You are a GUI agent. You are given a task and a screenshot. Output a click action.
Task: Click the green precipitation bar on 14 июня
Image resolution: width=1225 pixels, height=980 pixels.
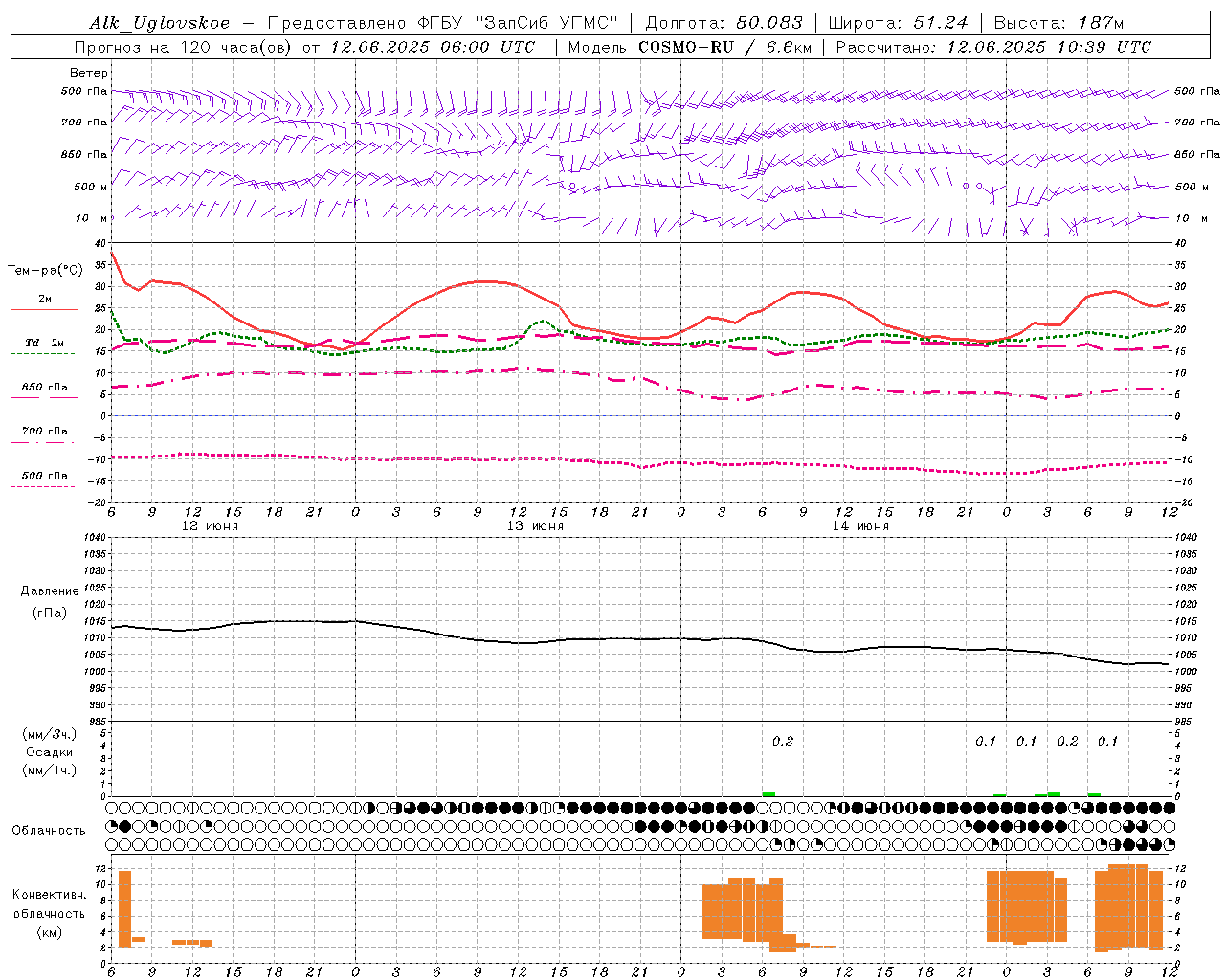(x=768, y=794)
